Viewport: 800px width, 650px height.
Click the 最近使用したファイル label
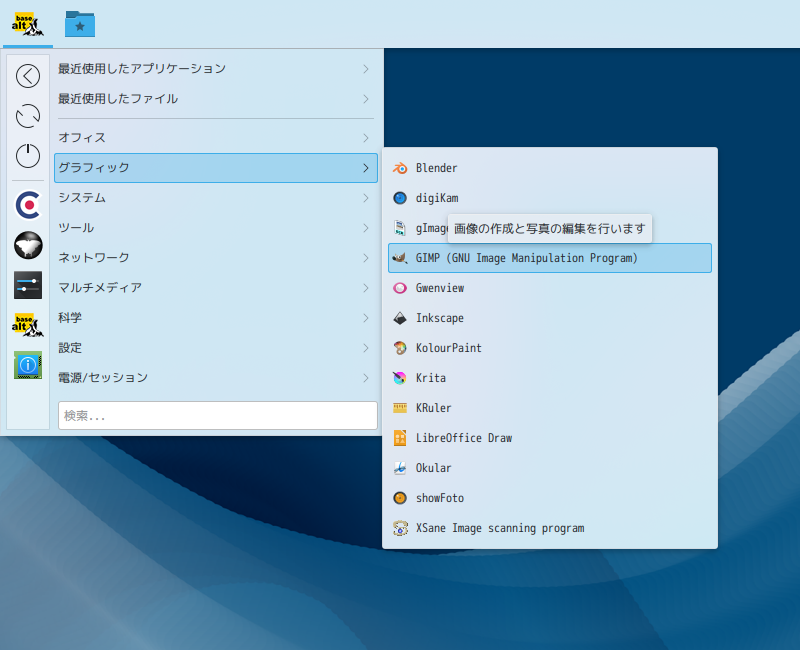118,99
